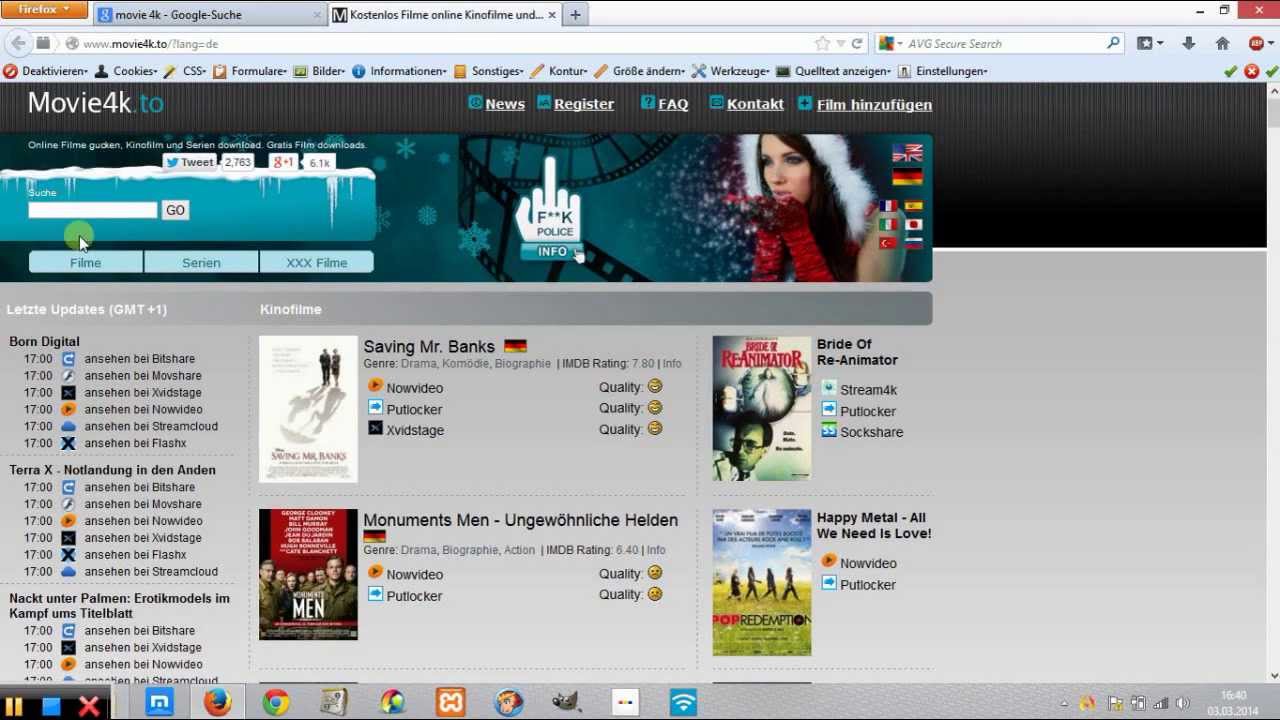Click the GO search button
1280x720 pixels.
[x=175, y=210]
